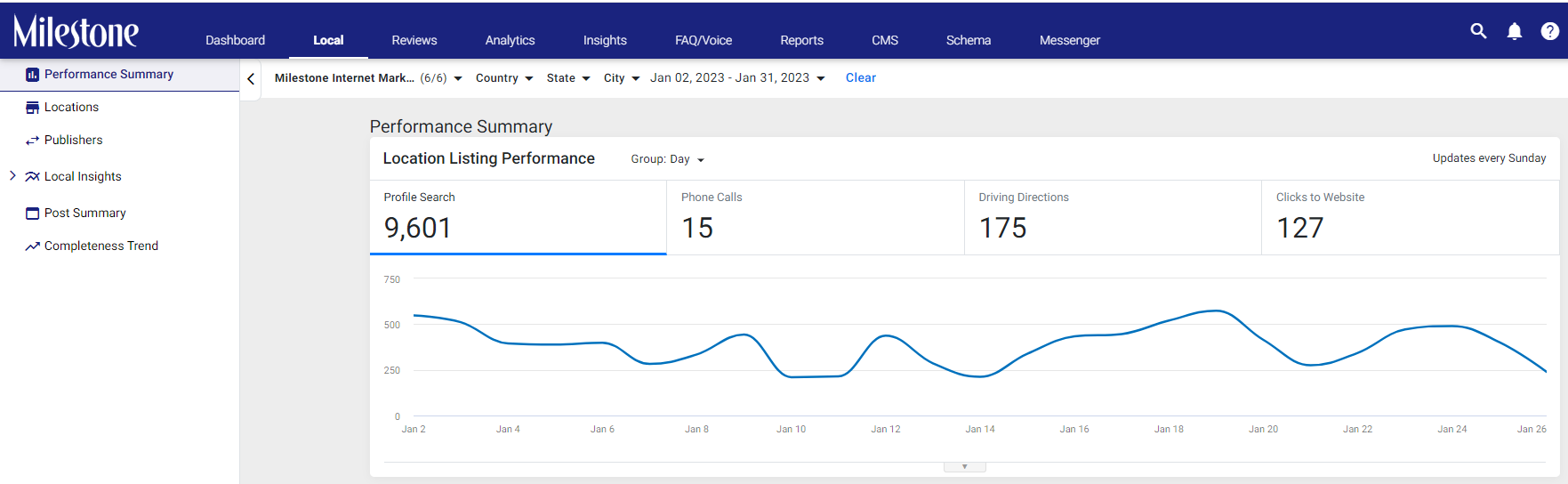Open the help question mark icon
This screenshot has width=1568, height=484.
click(1550, 31)
